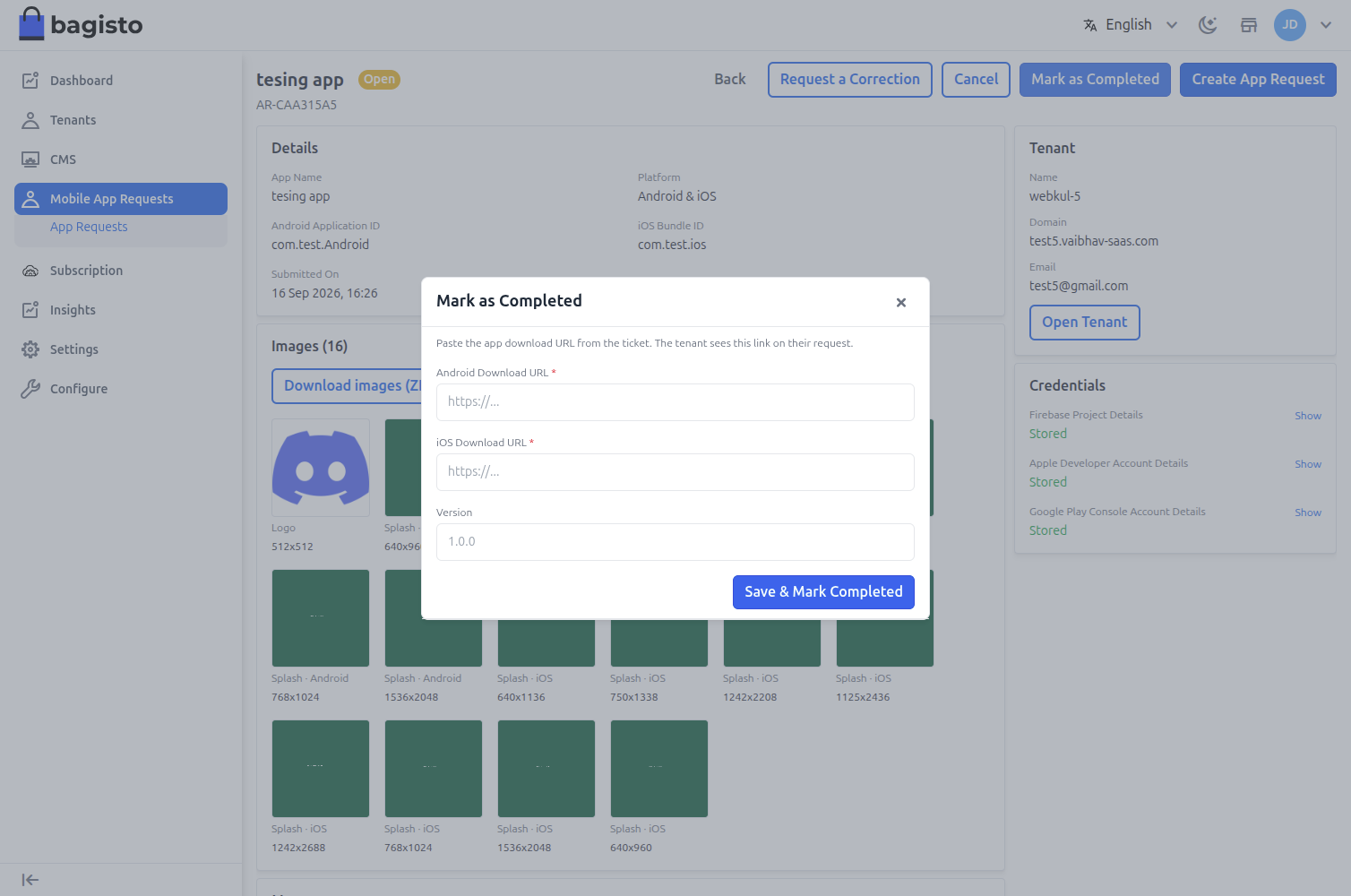Open the Settings gear in sidebar
The height and width of the screenshot is (896, 1351).
pyautogui.click(x=30, y=349)
